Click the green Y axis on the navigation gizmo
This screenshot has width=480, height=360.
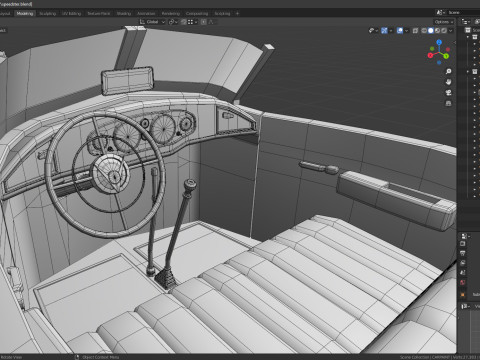click(446, 56)
